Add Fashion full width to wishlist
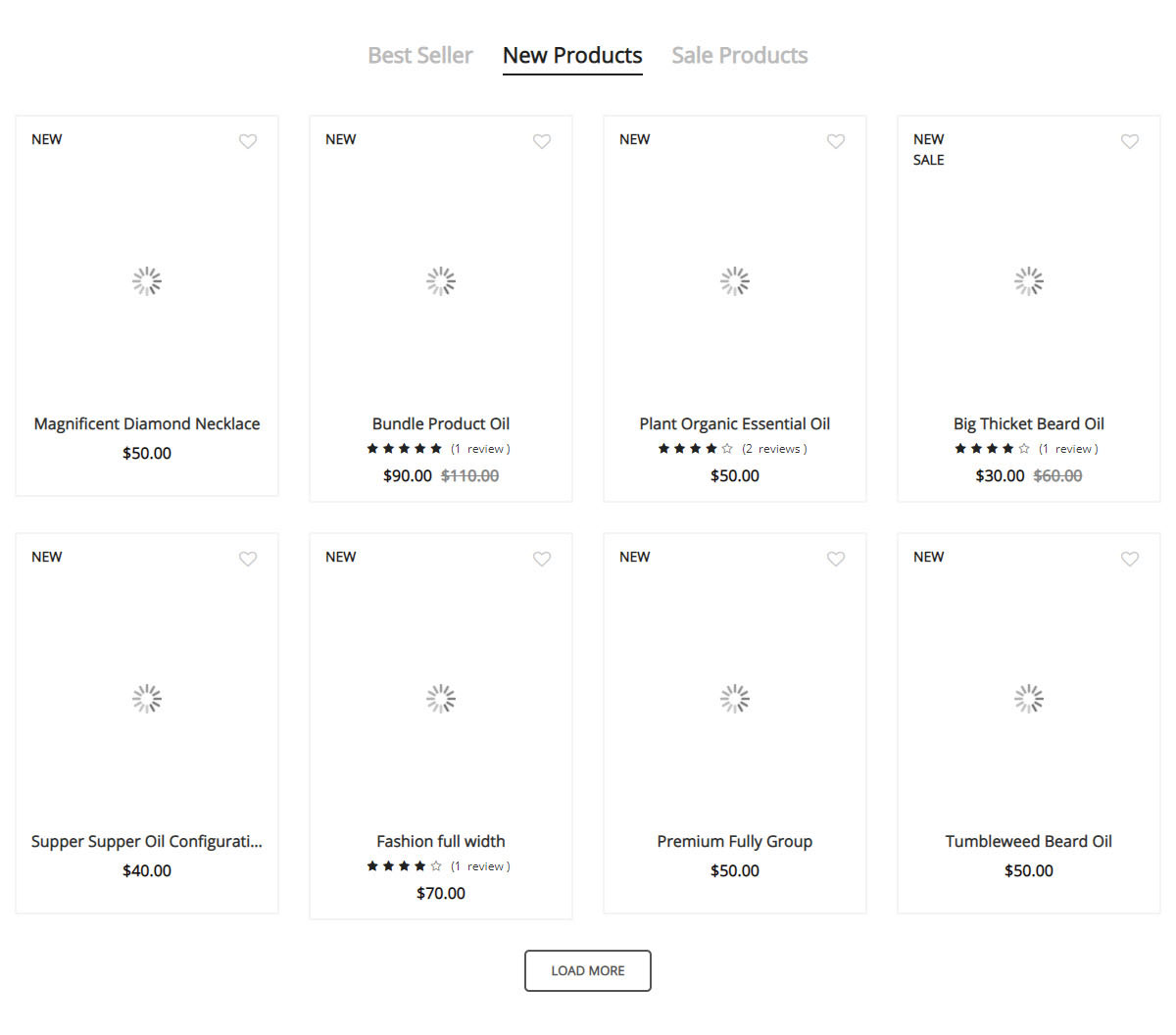The image size is (1176, 1035). click(542, 559)
